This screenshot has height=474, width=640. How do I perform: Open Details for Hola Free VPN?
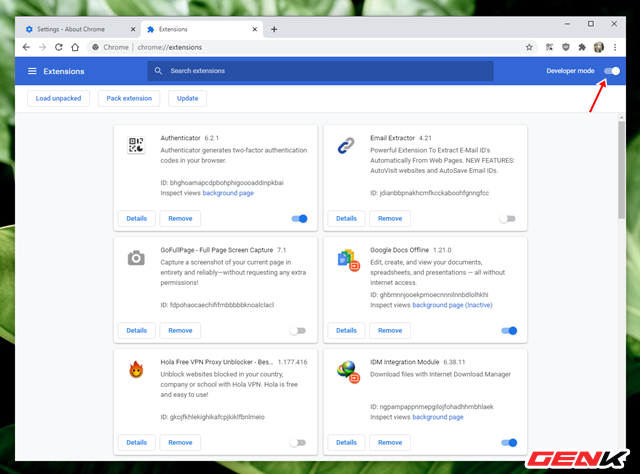[136, 442]
